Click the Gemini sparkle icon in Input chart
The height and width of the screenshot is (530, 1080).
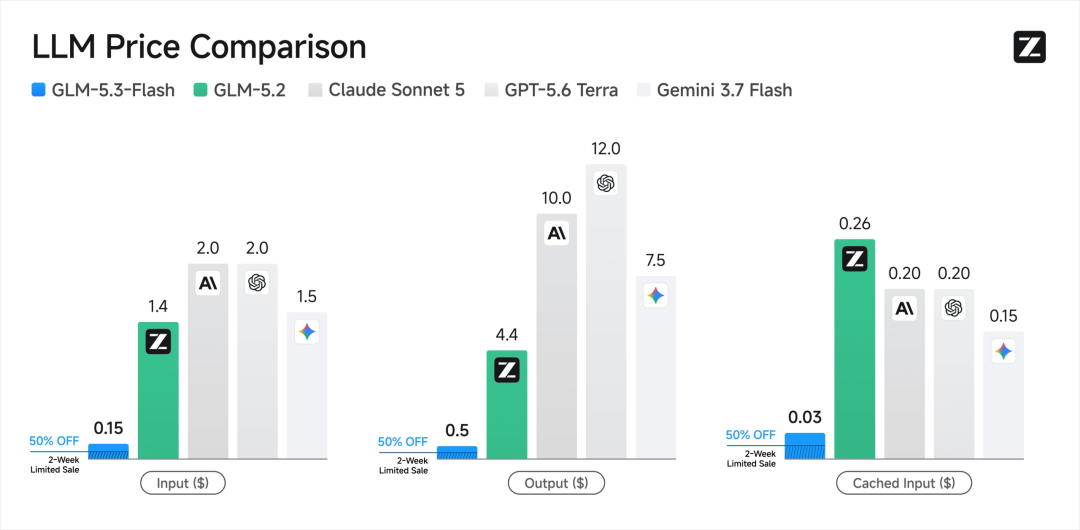click(307, 332)
